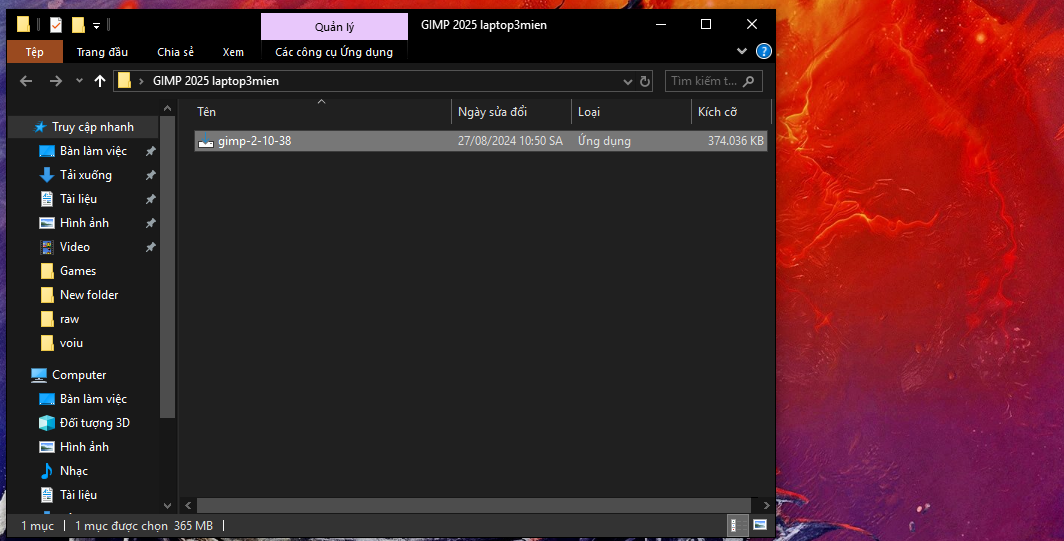Click the New folder icon in title bar
1064x541 pixels.
click(78, 25)
